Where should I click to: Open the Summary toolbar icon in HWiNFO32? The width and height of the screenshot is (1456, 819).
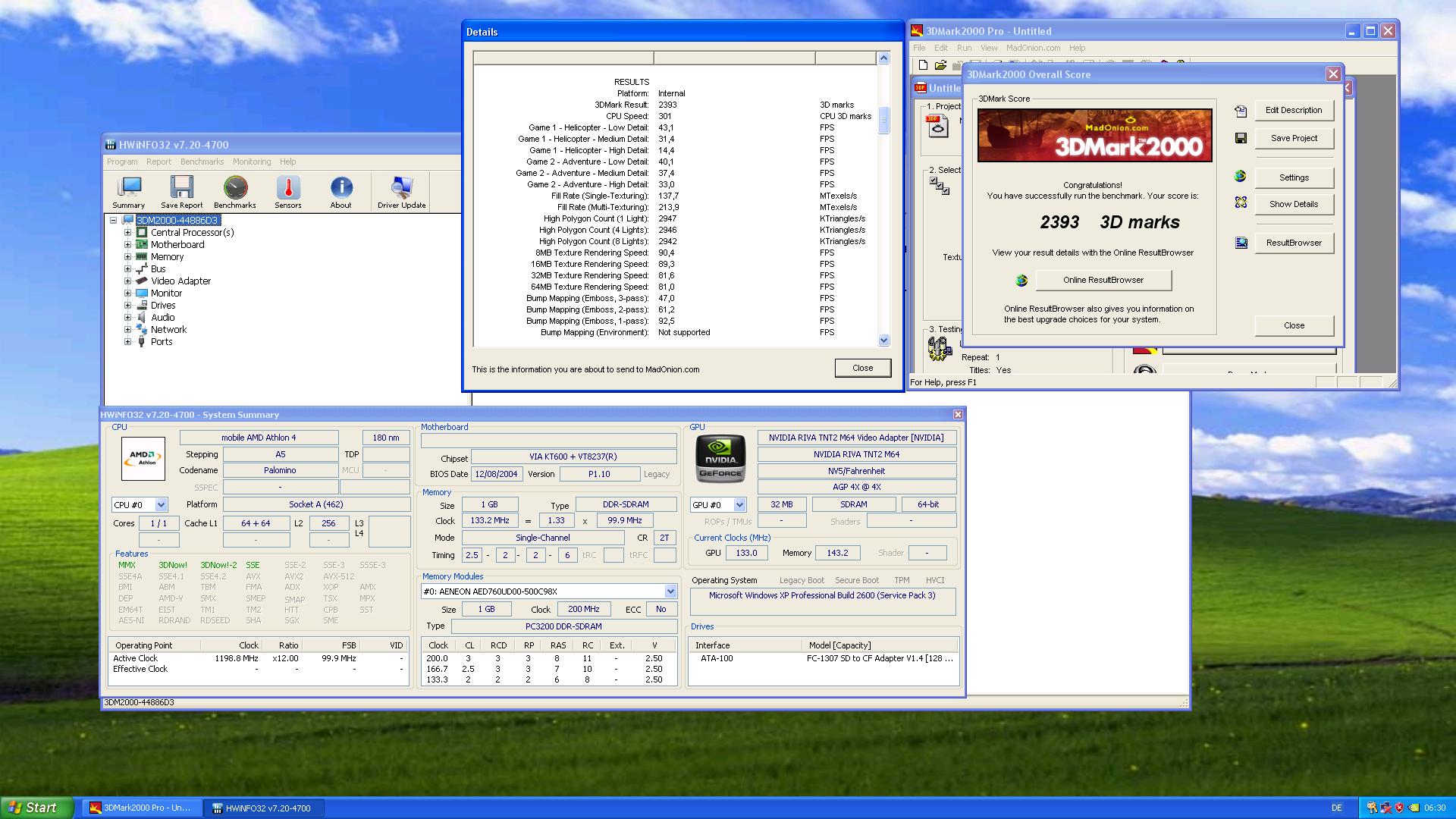(129, 191)
